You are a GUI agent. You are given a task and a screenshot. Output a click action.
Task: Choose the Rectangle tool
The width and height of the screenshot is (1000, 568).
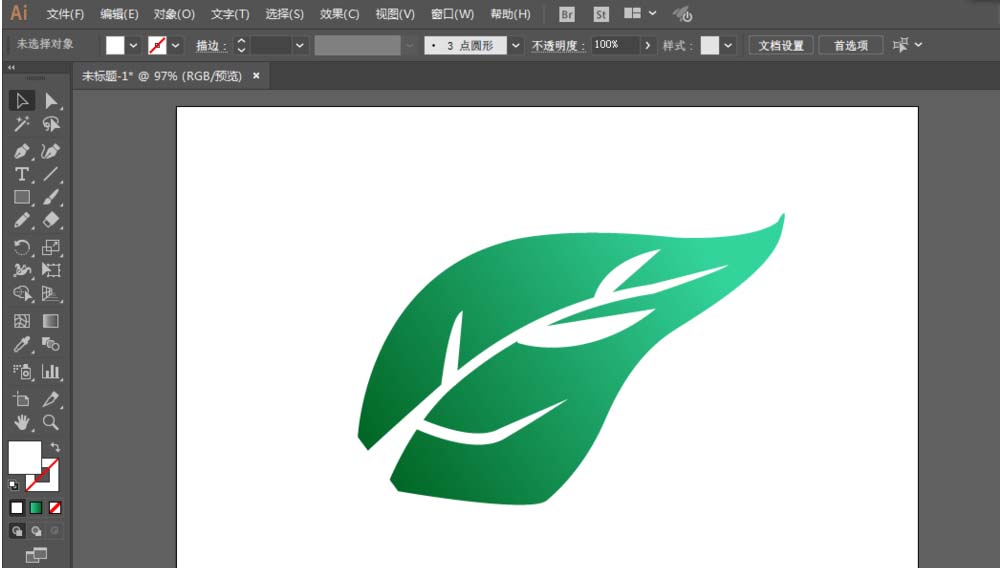tap(22, 198)
